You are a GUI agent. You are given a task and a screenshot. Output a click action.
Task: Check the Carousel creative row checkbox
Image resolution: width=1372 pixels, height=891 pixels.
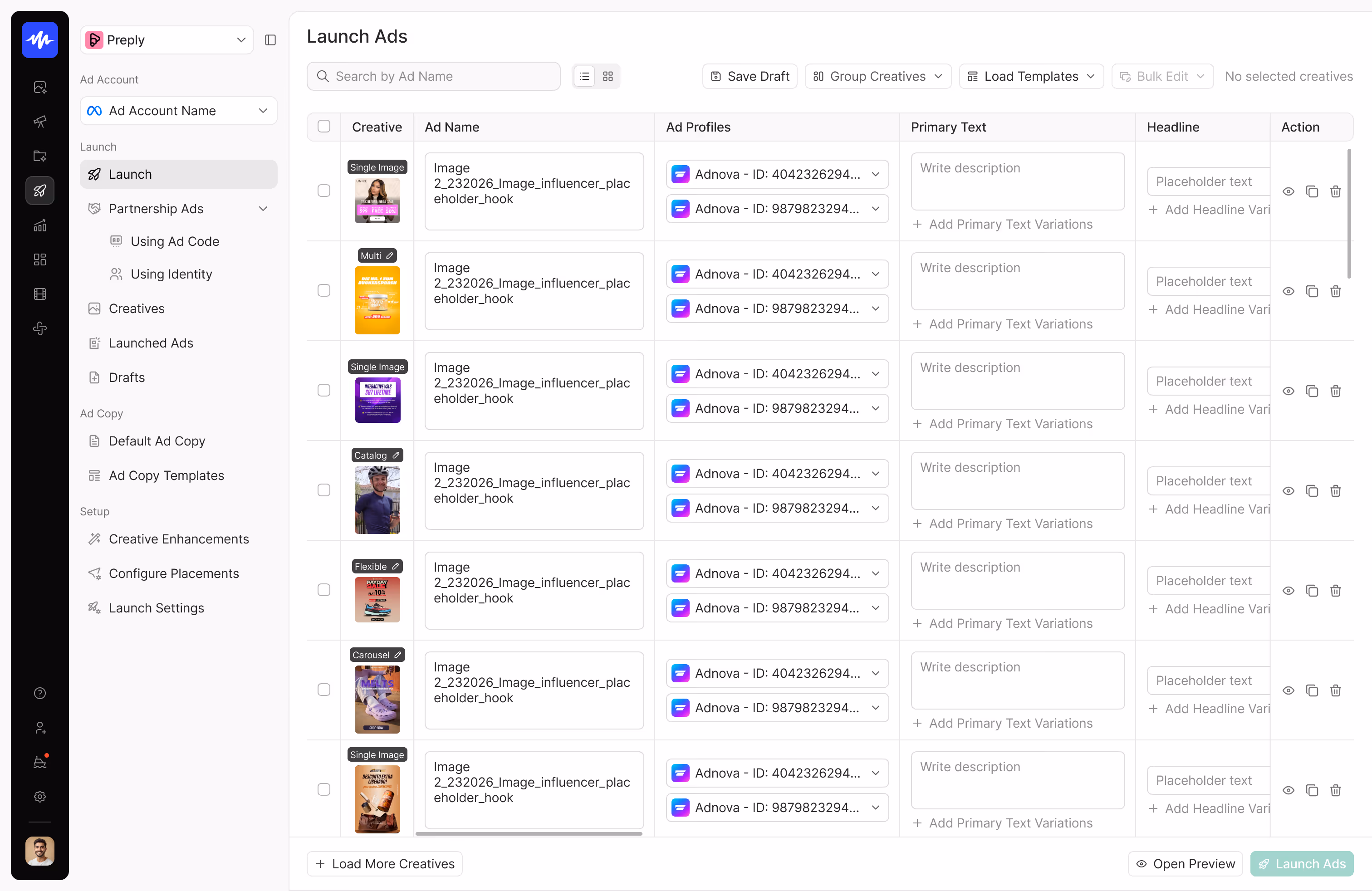(324, 689)
